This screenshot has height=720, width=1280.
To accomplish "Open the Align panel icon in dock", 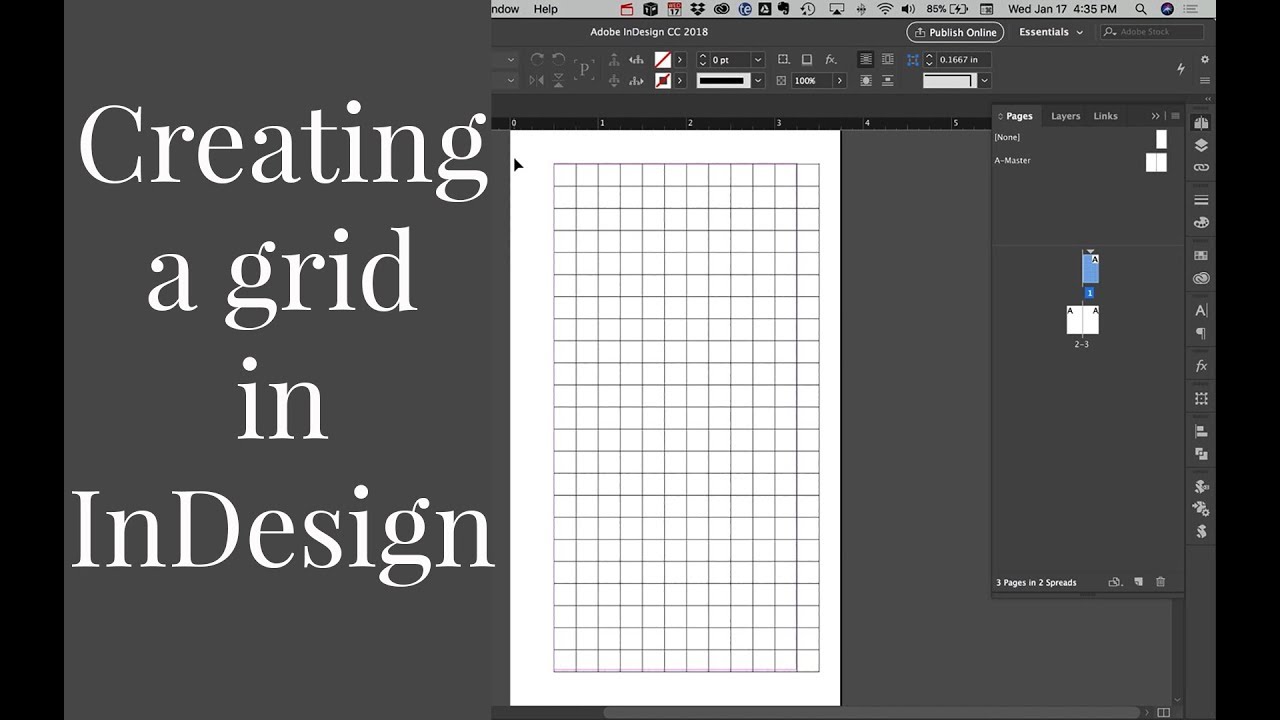I will [x=1201, y=432].
